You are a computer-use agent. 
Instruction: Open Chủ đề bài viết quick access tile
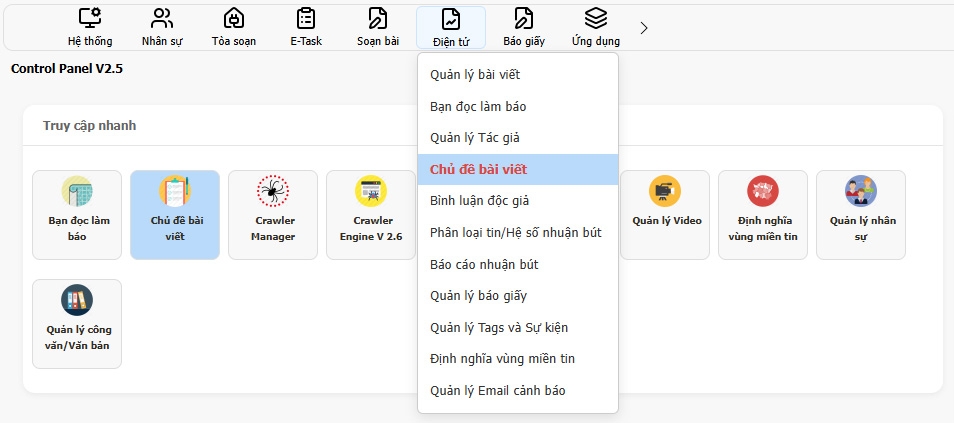coord(175,215)
